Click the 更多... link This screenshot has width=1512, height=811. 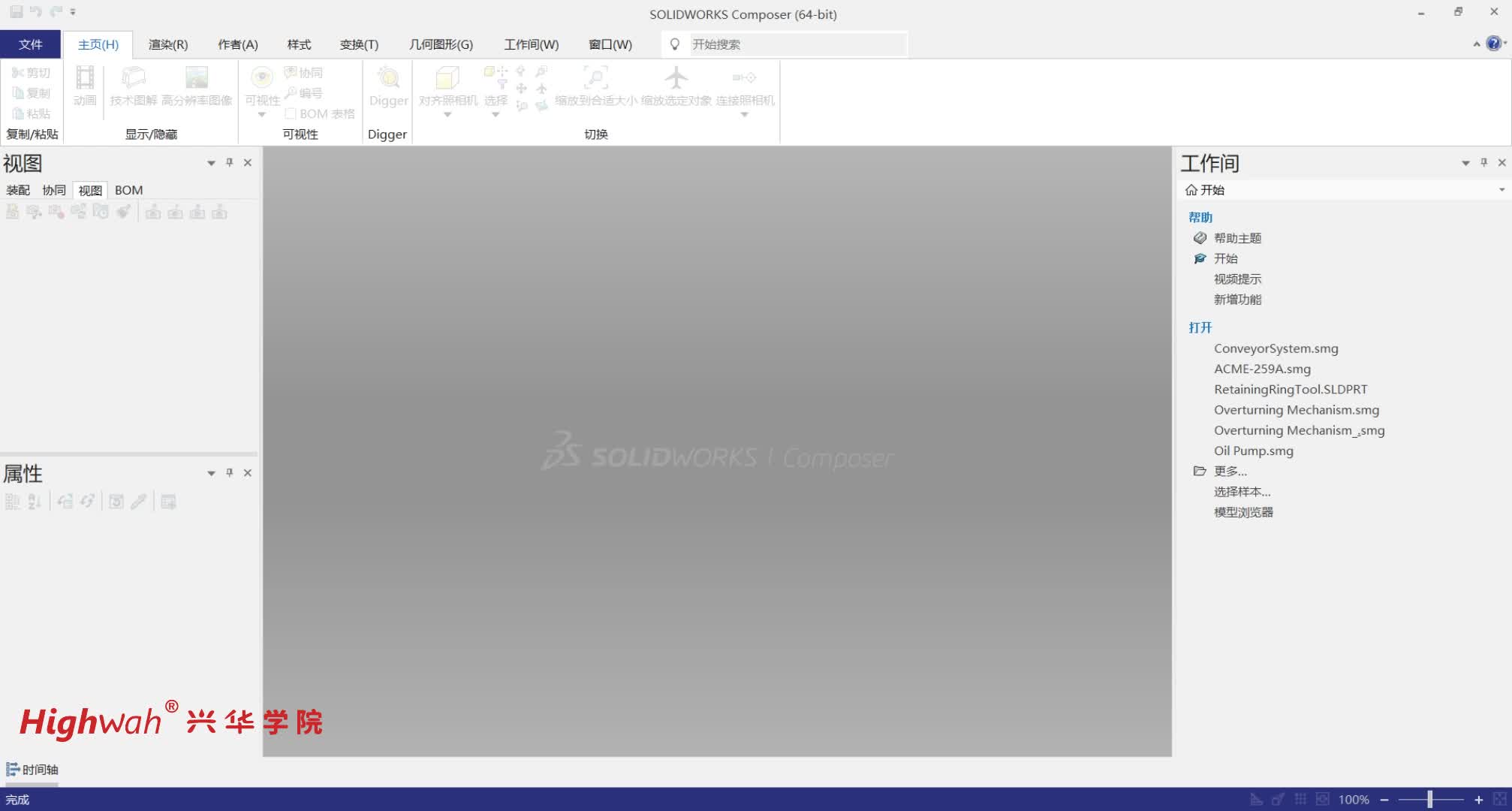(x=1230, y=471)
